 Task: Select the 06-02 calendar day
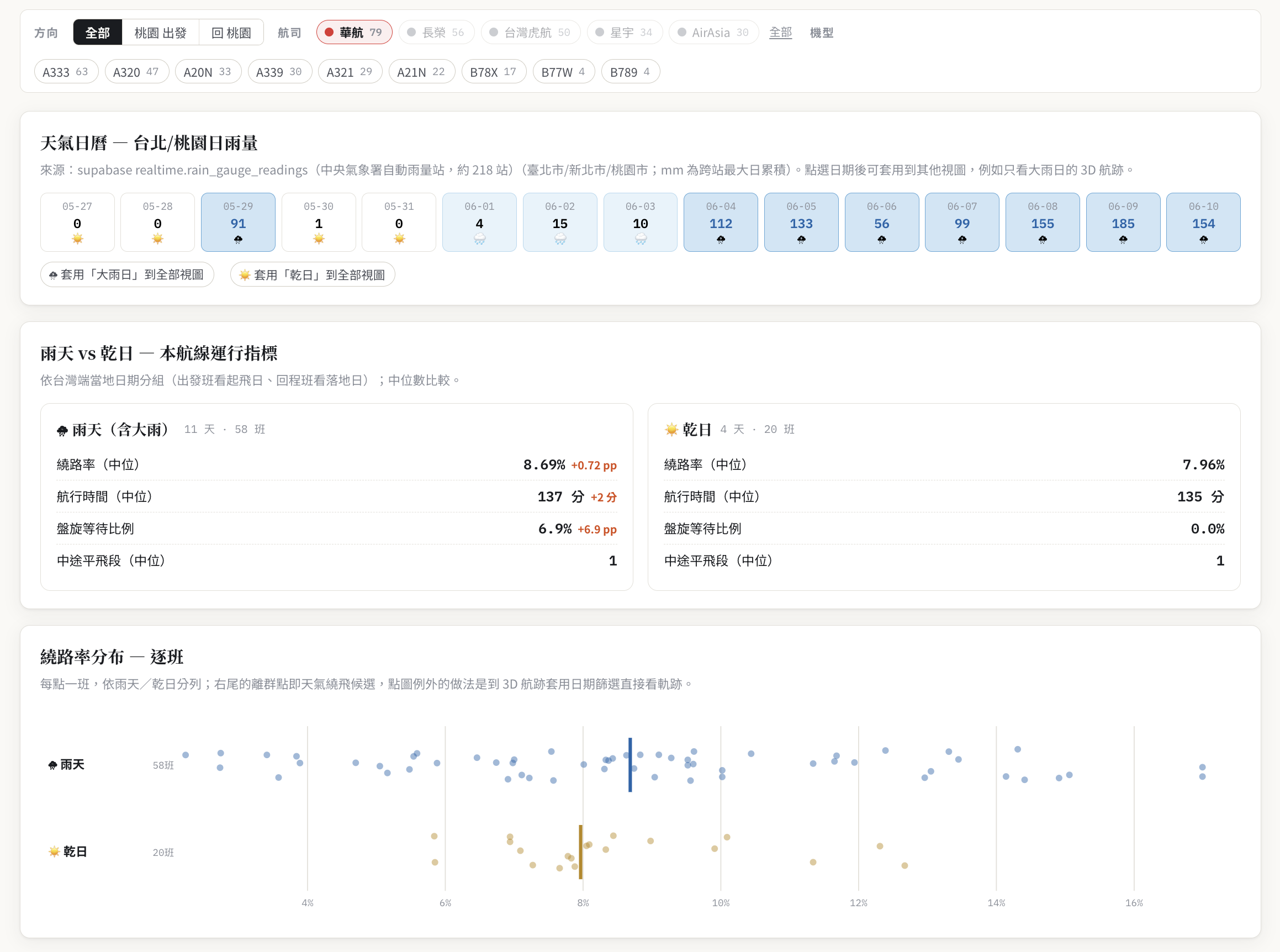(560, 223)
